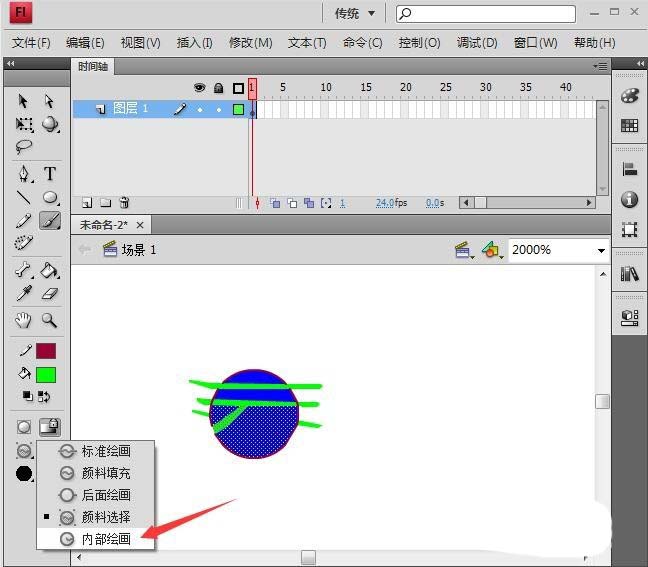Open the Edit Scene dropdown
The width and height of the screenshot is (648, 567).
pos(464,250)
